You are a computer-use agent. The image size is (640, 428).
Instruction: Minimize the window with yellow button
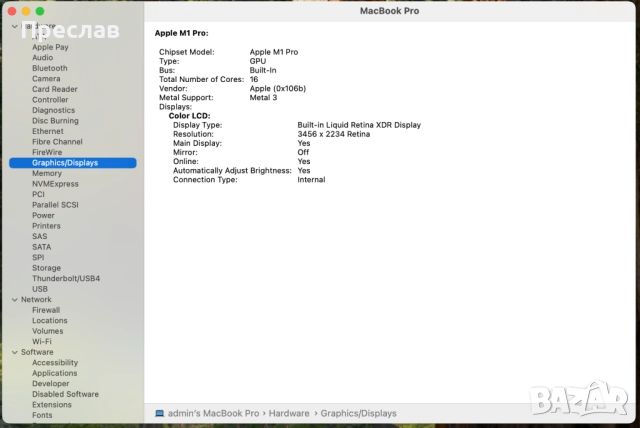coord(26,11)
